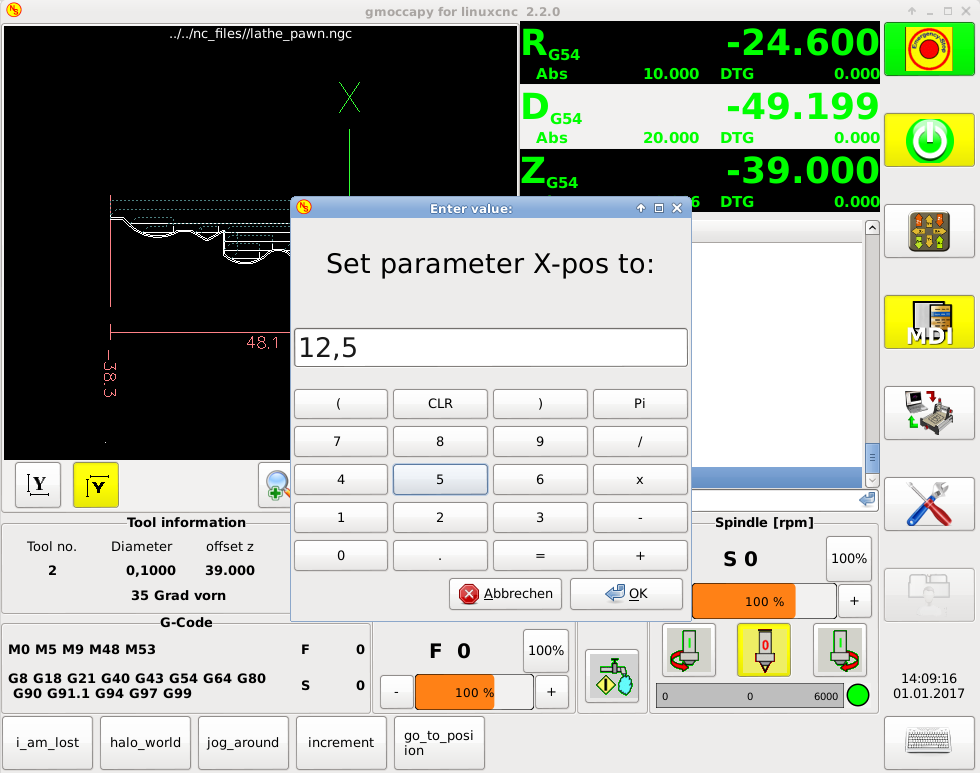Click the yellow Y view button
Image resolution: width=980 pixels, height=773 pixels.
(x=96, y=485)
